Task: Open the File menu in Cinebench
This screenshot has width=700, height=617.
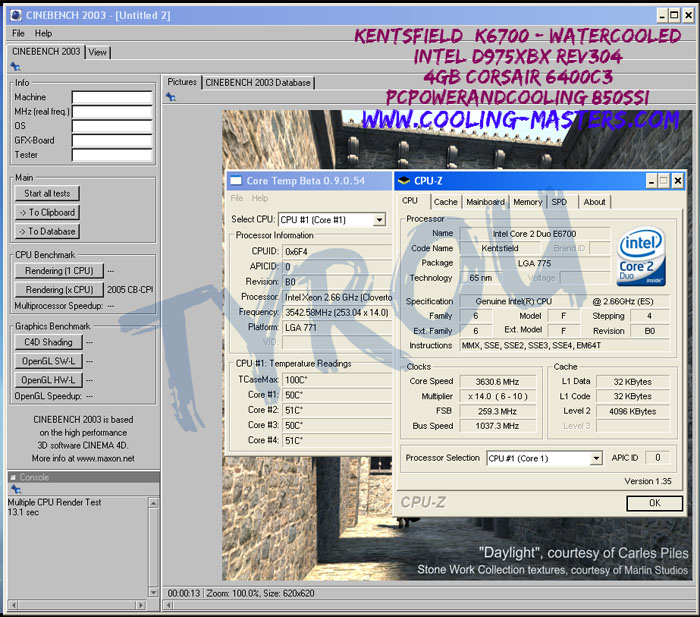Action: coord(18,33)
